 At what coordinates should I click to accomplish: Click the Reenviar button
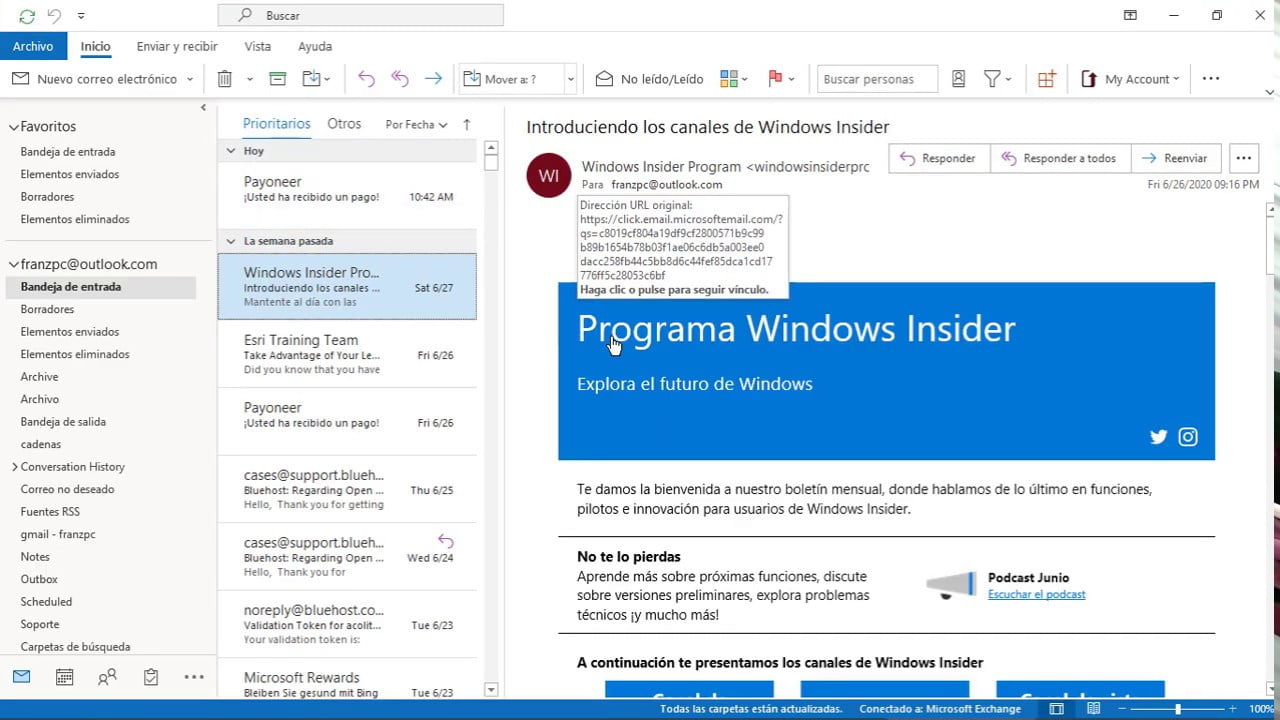coord(1176,158)
